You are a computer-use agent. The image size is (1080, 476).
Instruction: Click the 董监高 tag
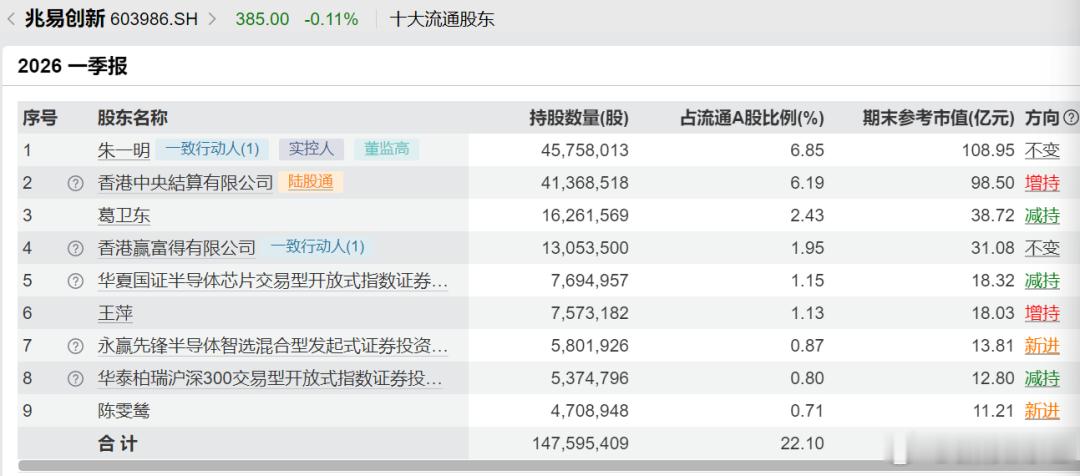tap(386, 149)
